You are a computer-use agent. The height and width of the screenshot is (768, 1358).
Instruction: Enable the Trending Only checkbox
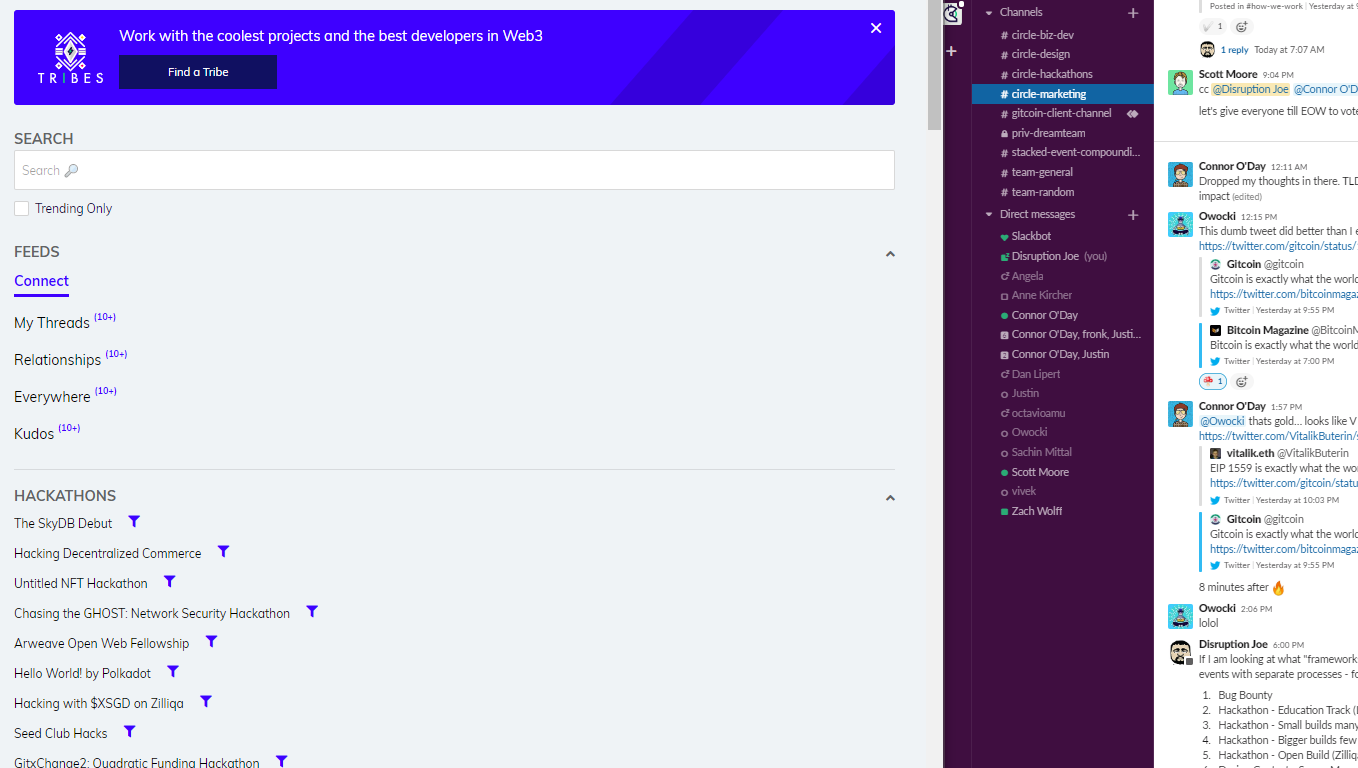click(22, 208)
